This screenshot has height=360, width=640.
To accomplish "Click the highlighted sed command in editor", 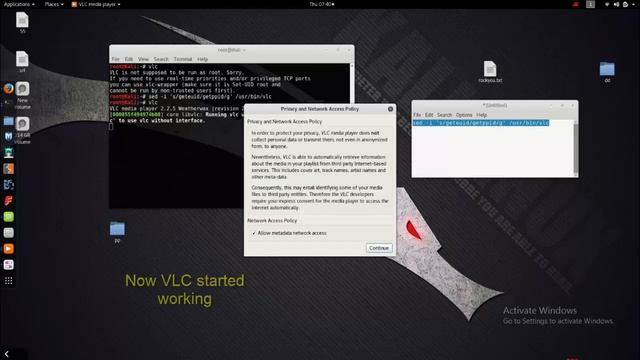I will point(481,123).
